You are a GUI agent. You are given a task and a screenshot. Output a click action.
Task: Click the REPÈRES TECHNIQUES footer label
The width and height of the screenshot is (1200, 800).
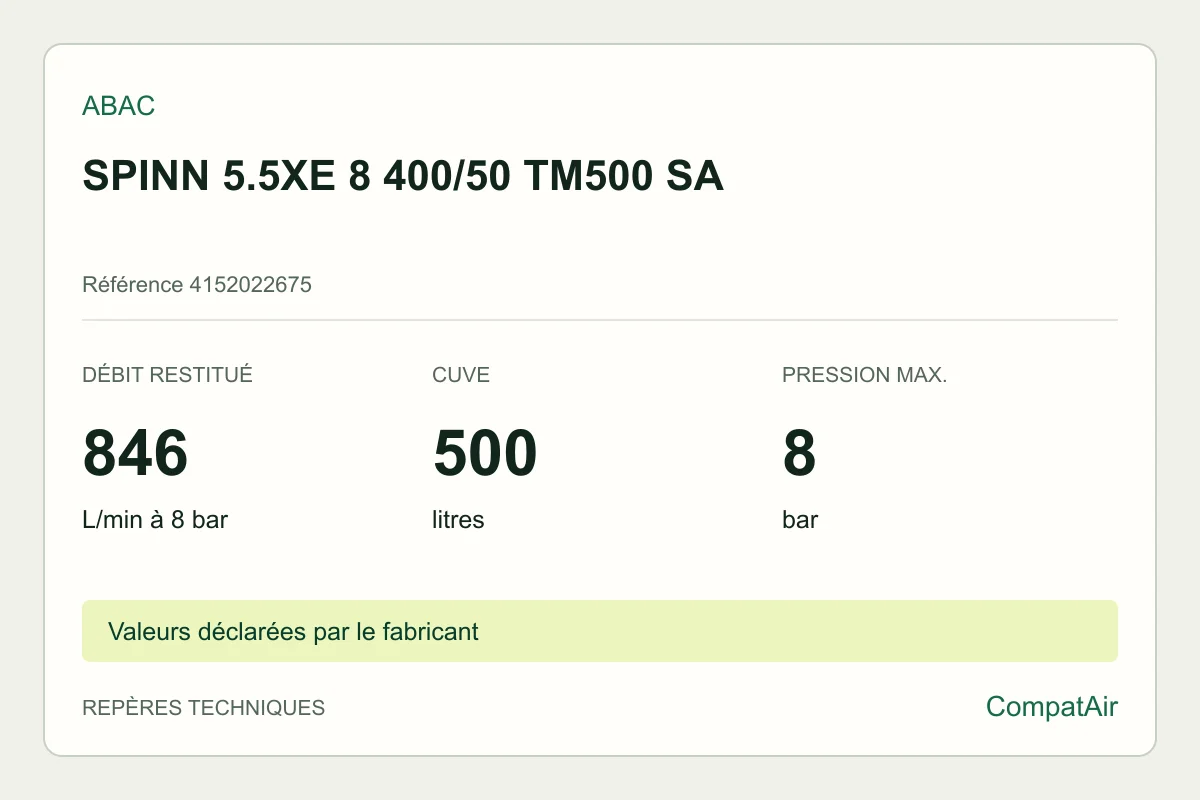coord(203,708)
